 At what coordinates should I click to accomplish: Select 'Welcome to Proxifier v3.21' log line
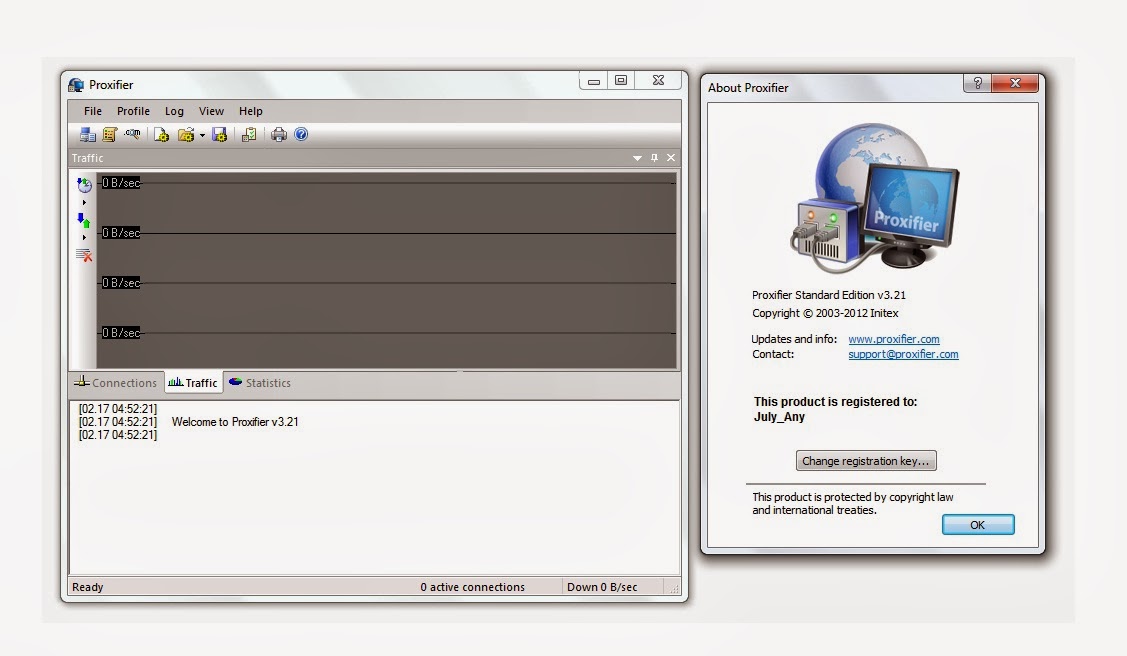click(235, 422)
